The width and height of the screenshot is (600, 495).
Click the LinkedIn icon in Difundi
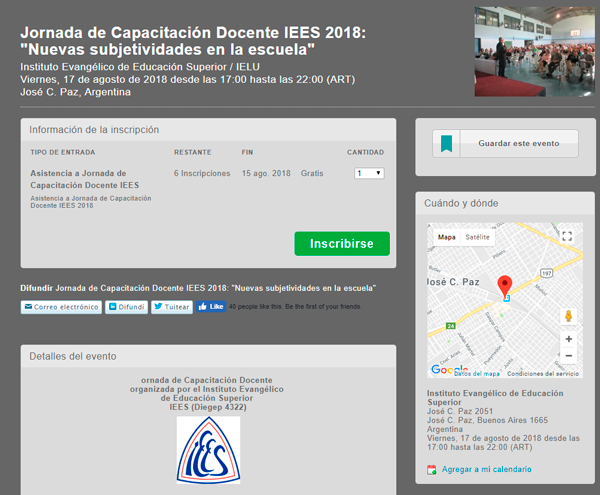(x=112, y=306)
